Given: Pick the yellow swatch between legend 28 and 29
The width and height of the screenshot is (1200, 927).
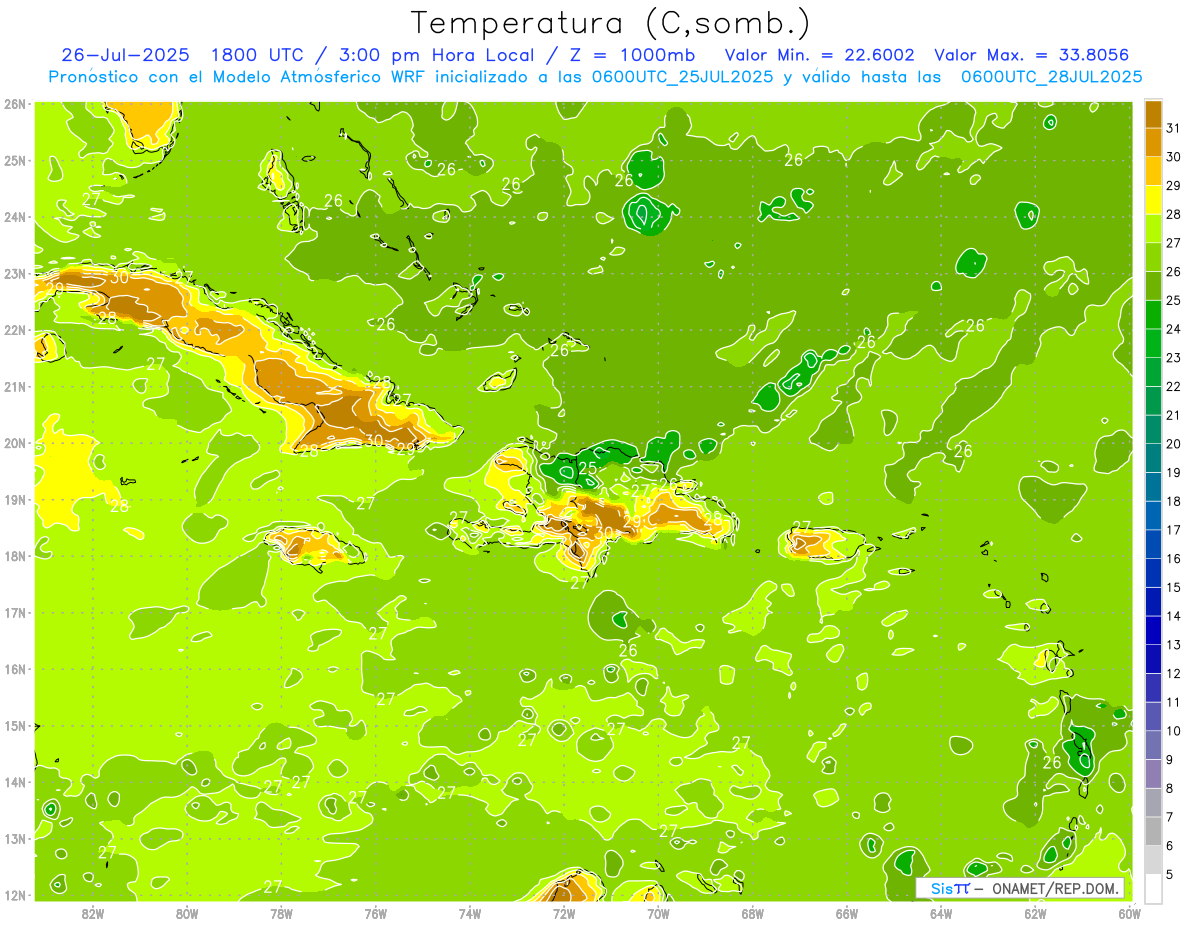Looking at the screenshot, I should tap(1153, 200).
